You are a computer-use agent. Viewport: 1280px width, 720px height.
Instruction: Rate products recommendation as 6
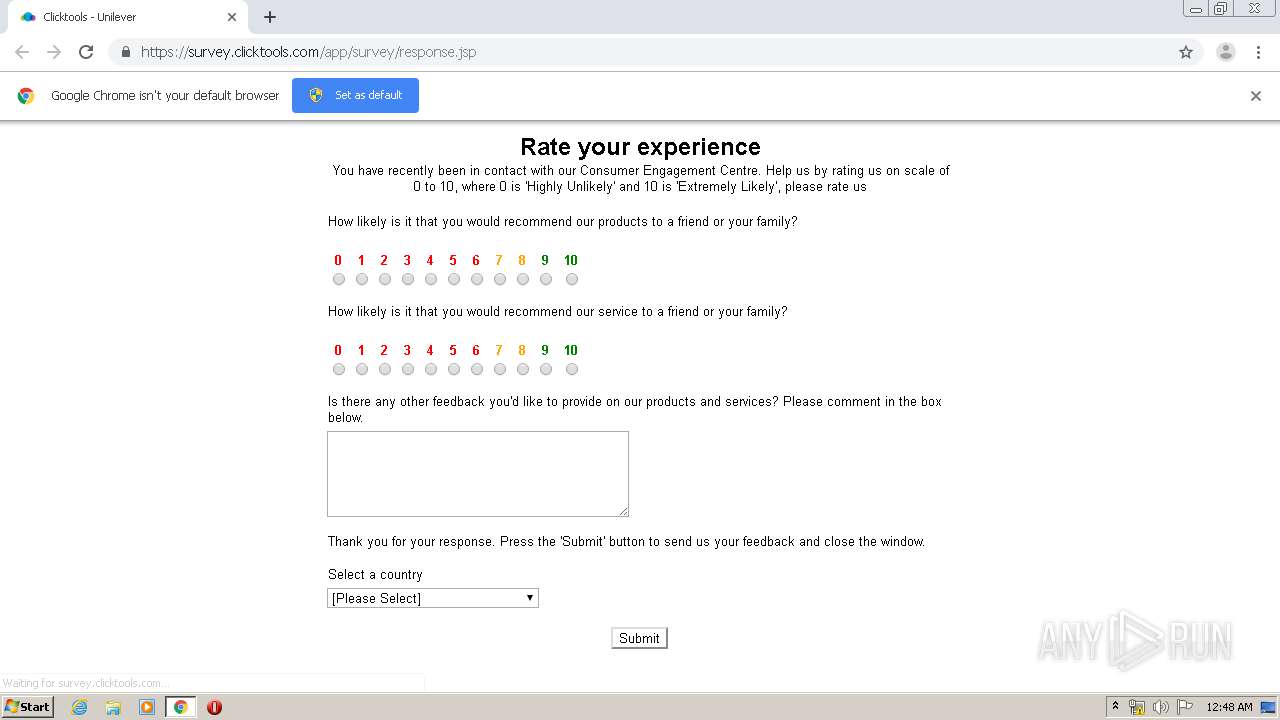[477, 279]
